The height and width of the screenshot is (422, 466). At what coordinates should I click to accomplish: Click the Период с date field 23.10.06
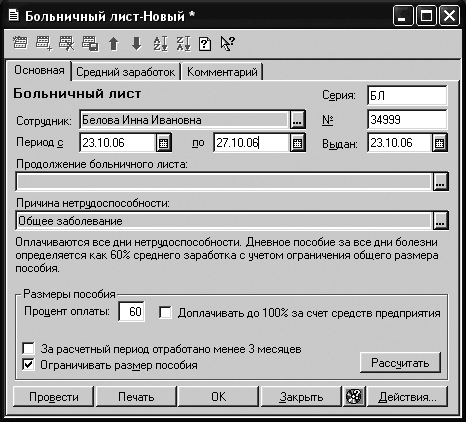(x=118, y=143)
